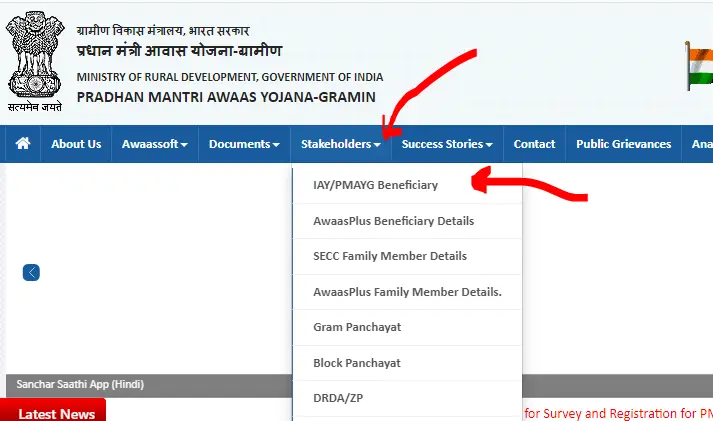713x421 pixels.
Task: Select AwaasPlus Beneficiary Details option
Action: click(x=407, y=221)
